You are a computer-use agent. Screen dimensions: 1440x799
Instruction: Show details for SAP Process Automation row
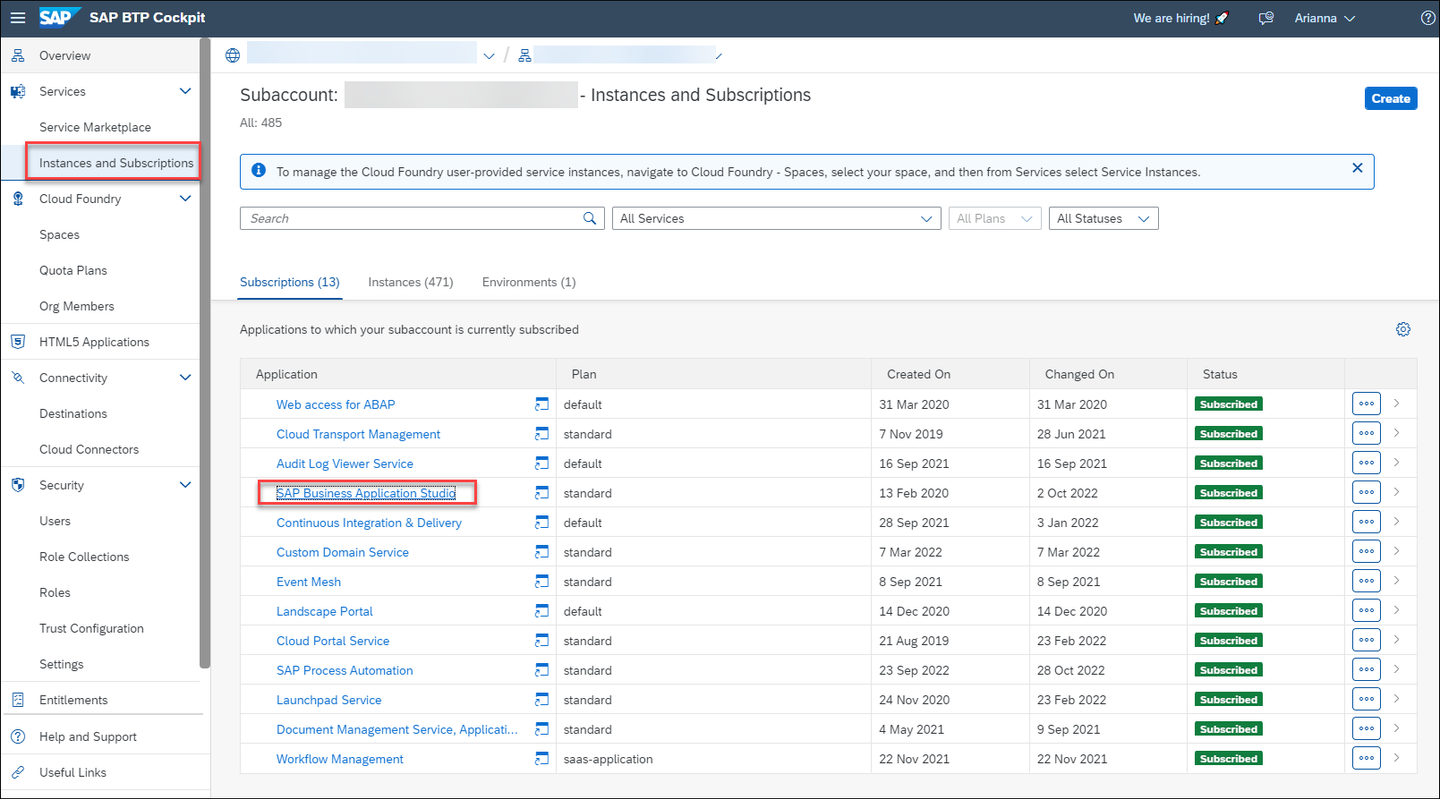click(1397, 670)
